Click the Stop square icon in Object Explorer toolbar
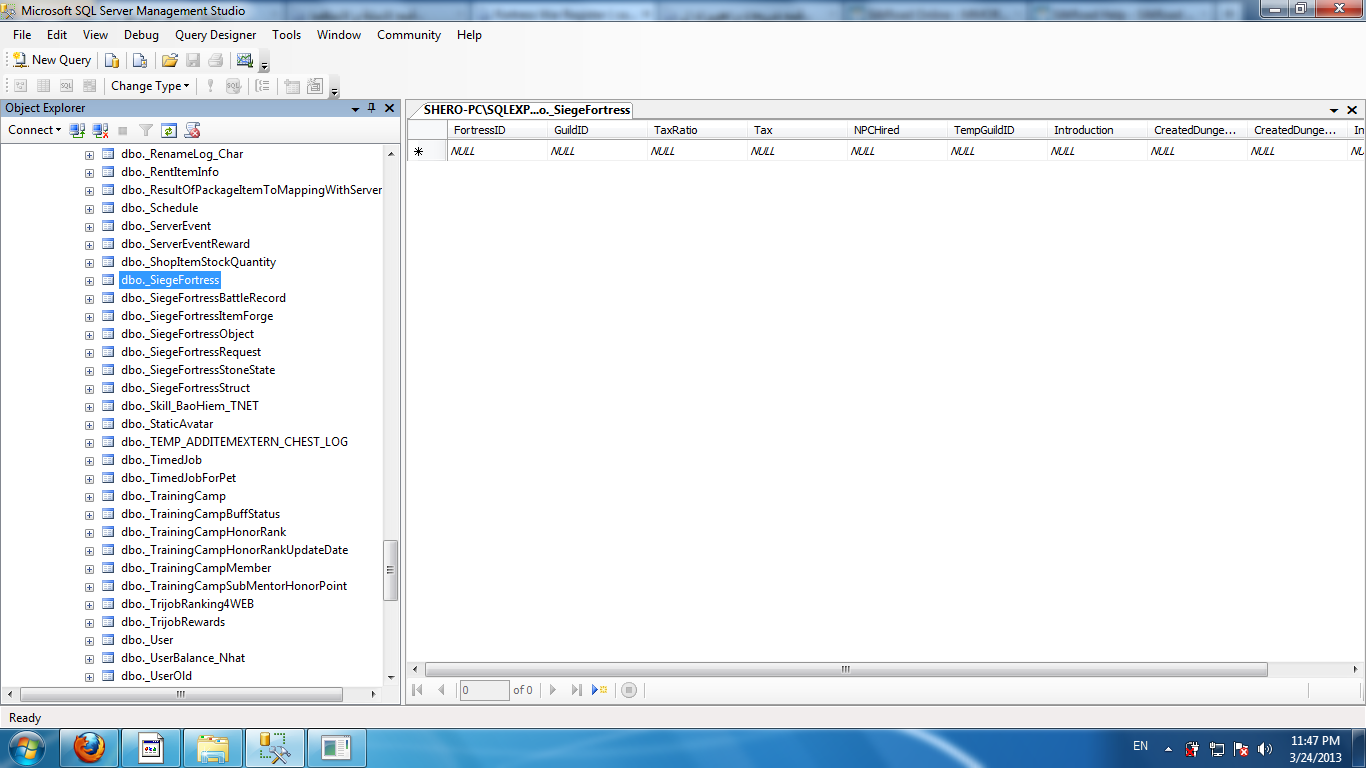 click(123, 130)
